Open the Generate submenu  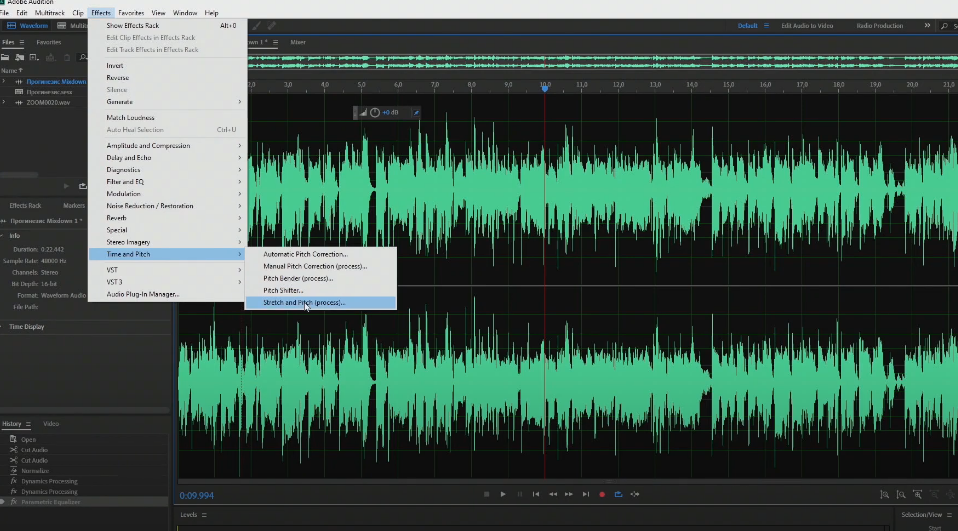[x=167, y=102]
